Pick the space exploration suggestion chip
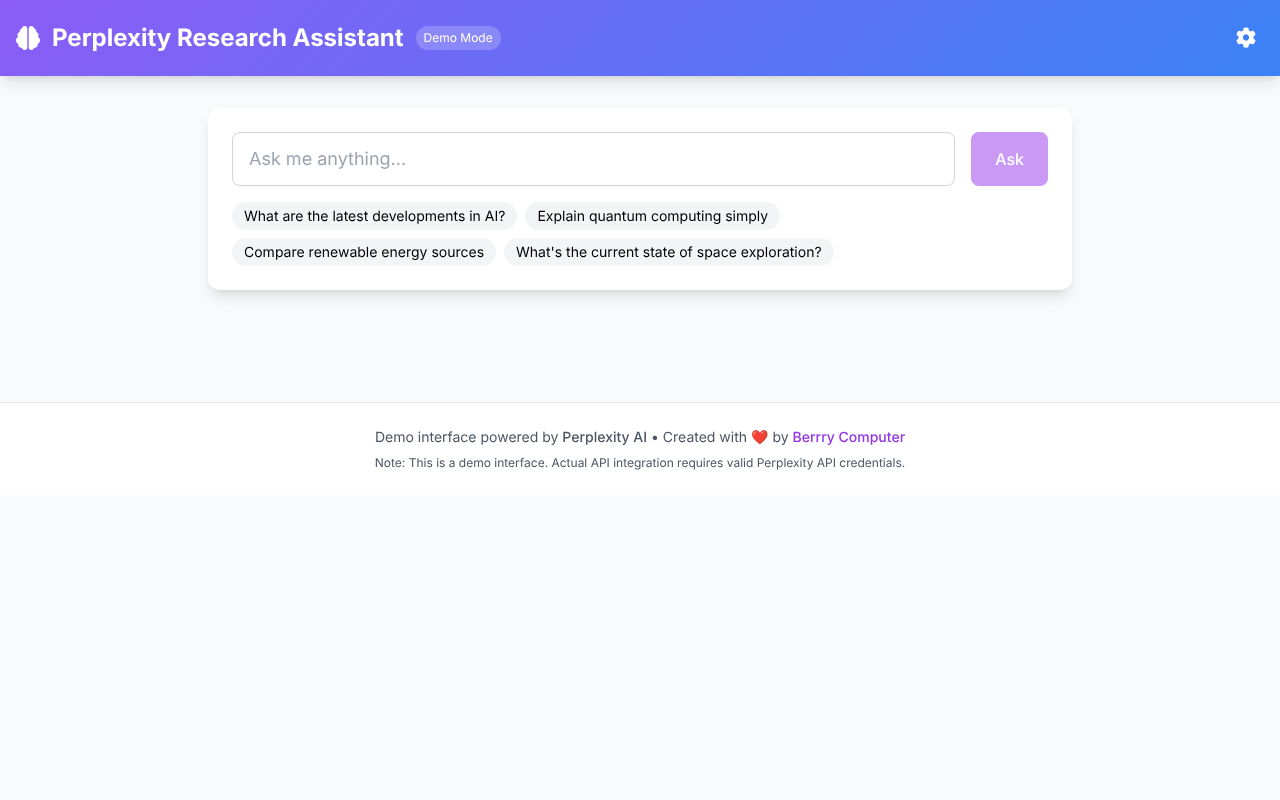1280x800 pixels. click(x=668, y=252)
